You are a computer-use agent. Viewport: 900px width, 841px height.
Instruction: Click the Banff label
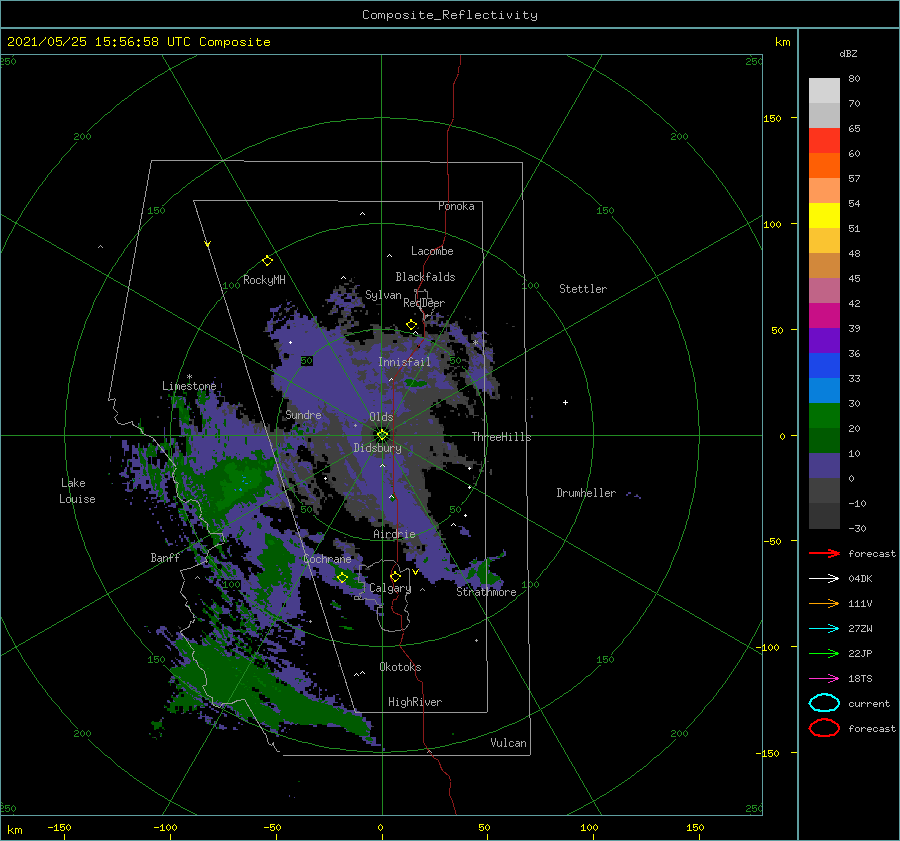pyautogui.click(x=165, y=558)
